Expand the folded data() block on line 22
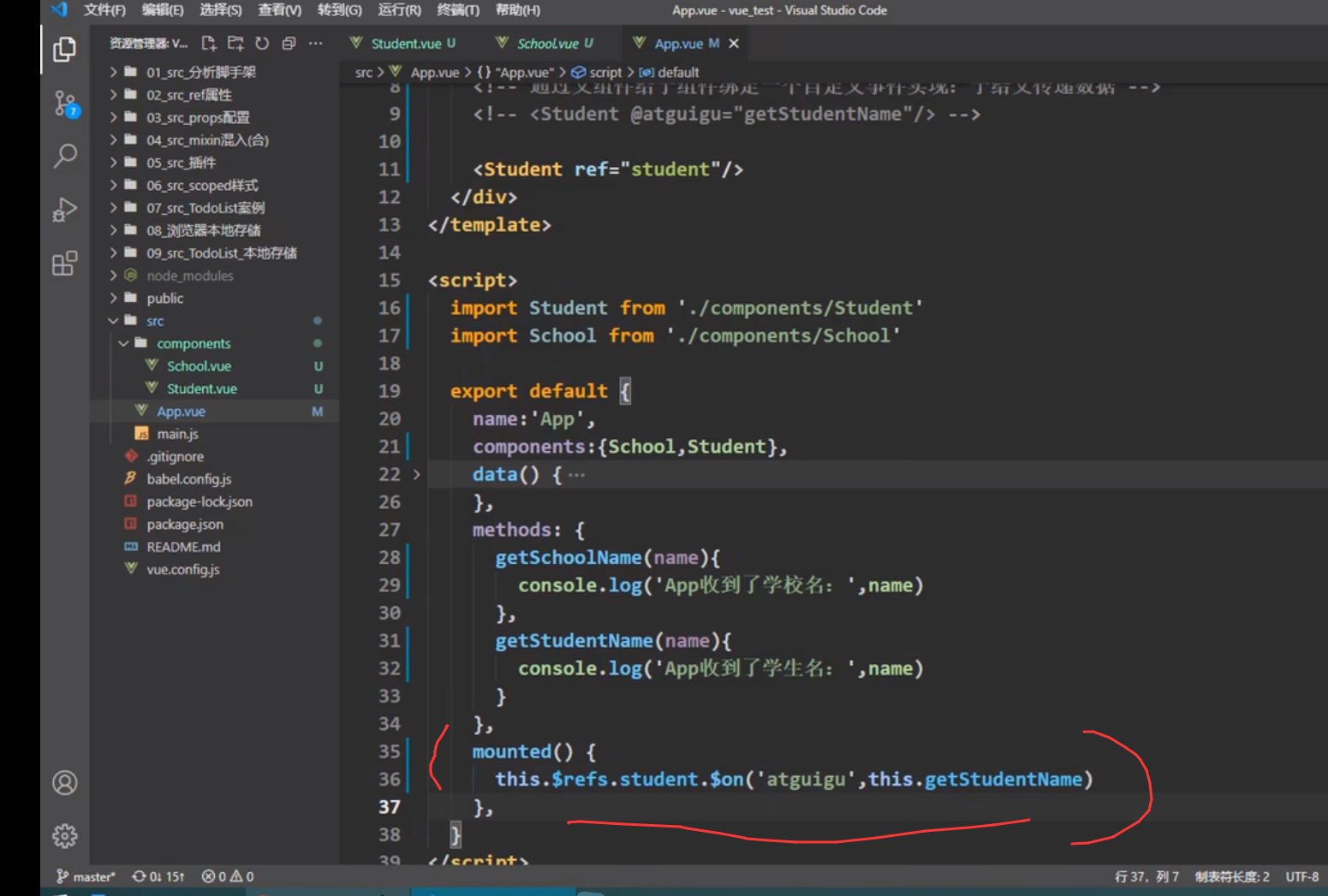This screenshot has height=896, width=1328. click(x=417, y=474)
